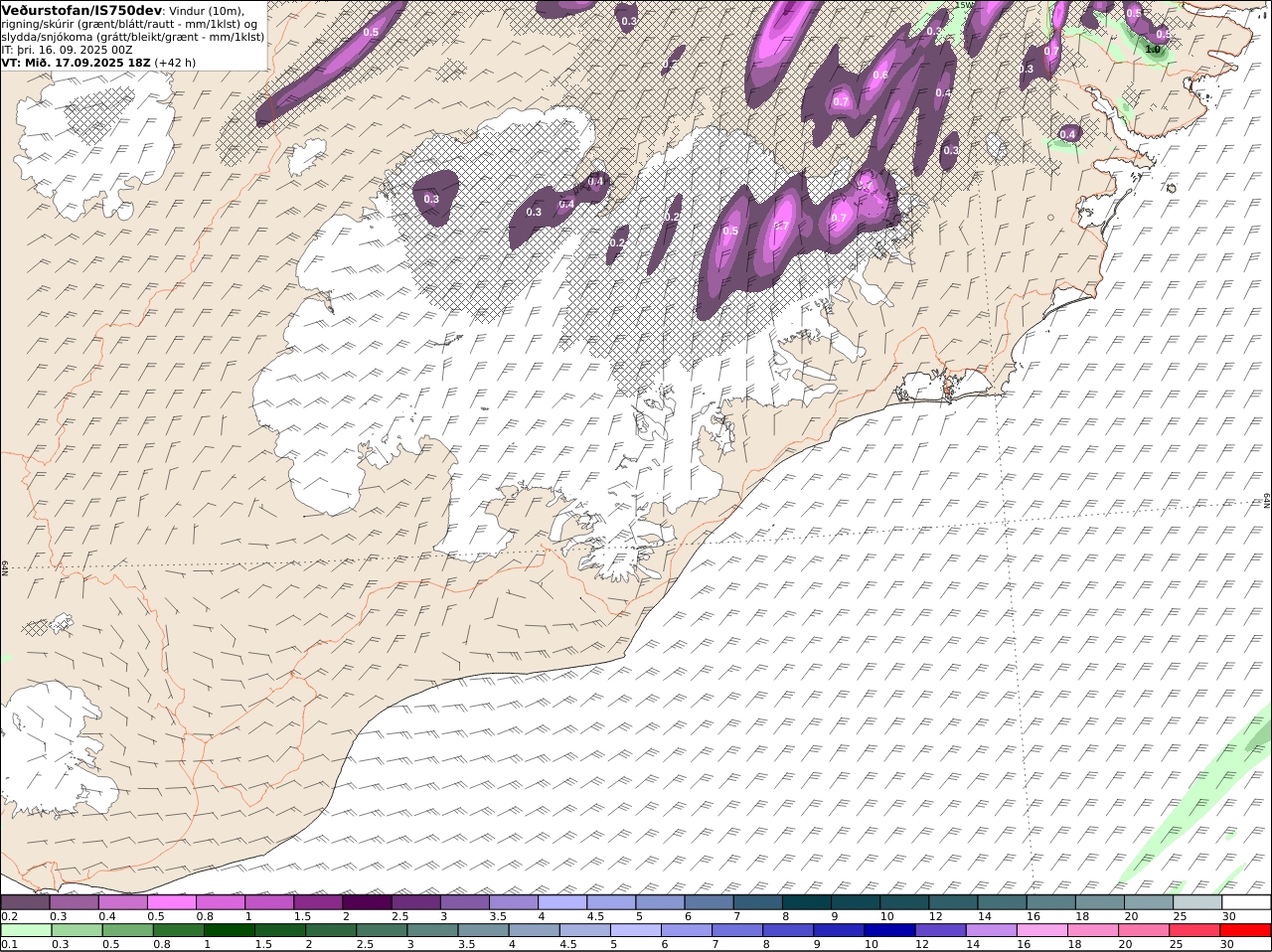Pick the lower-row dark green swatch between 1 and 1.5

pos(229,930)
